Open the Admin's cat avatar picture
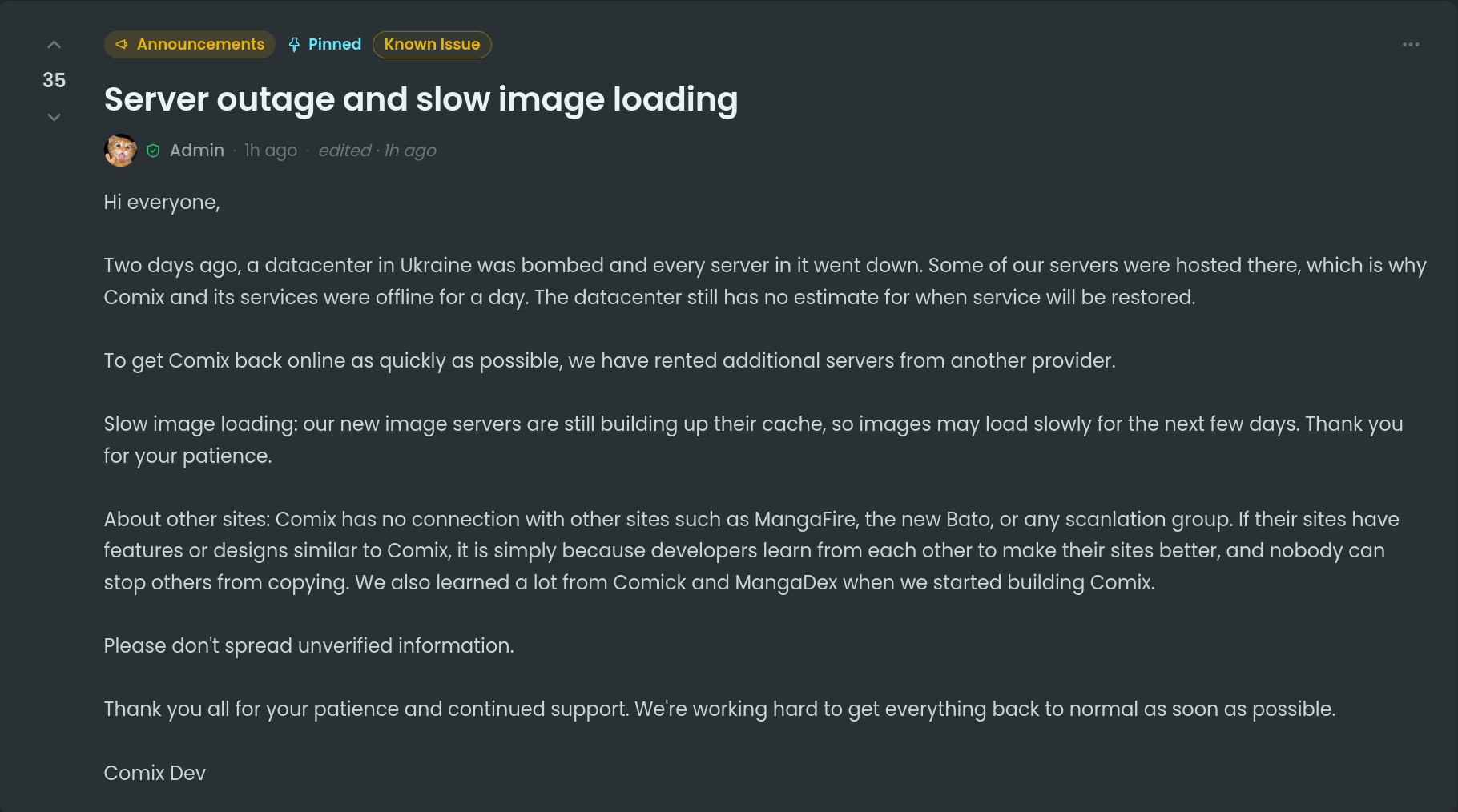The height and width of the screenshot is (812, 1458). point(121,150)
